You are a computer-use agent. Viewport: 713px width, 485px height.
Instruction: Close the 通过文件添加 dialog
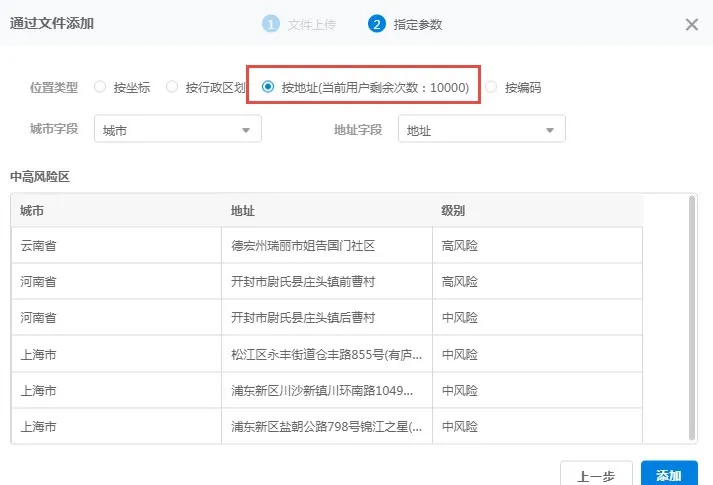tap(691, 25)
